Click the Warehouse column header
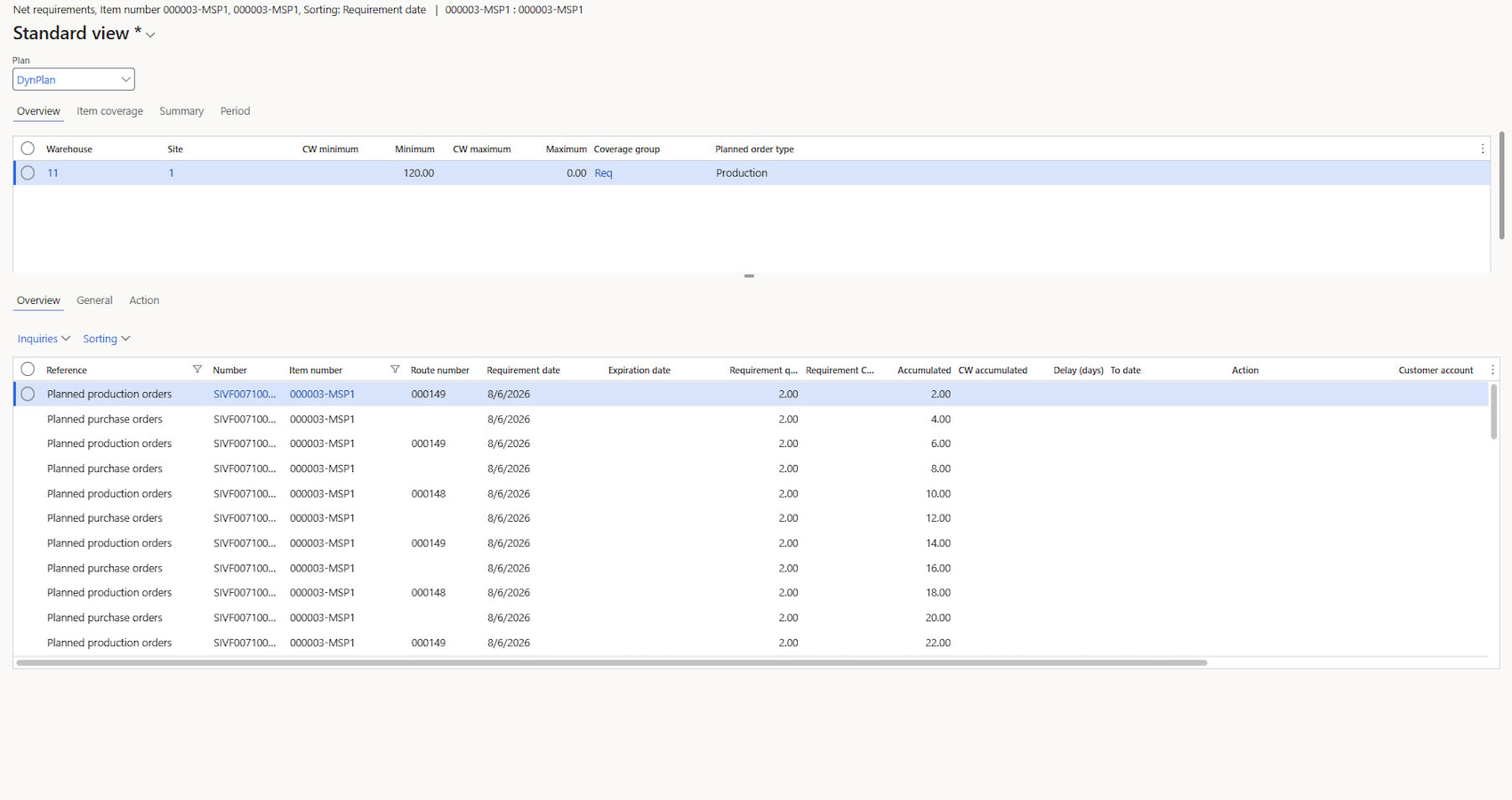The height and width of the screenshot is (800, 1512). click(69, 149)
